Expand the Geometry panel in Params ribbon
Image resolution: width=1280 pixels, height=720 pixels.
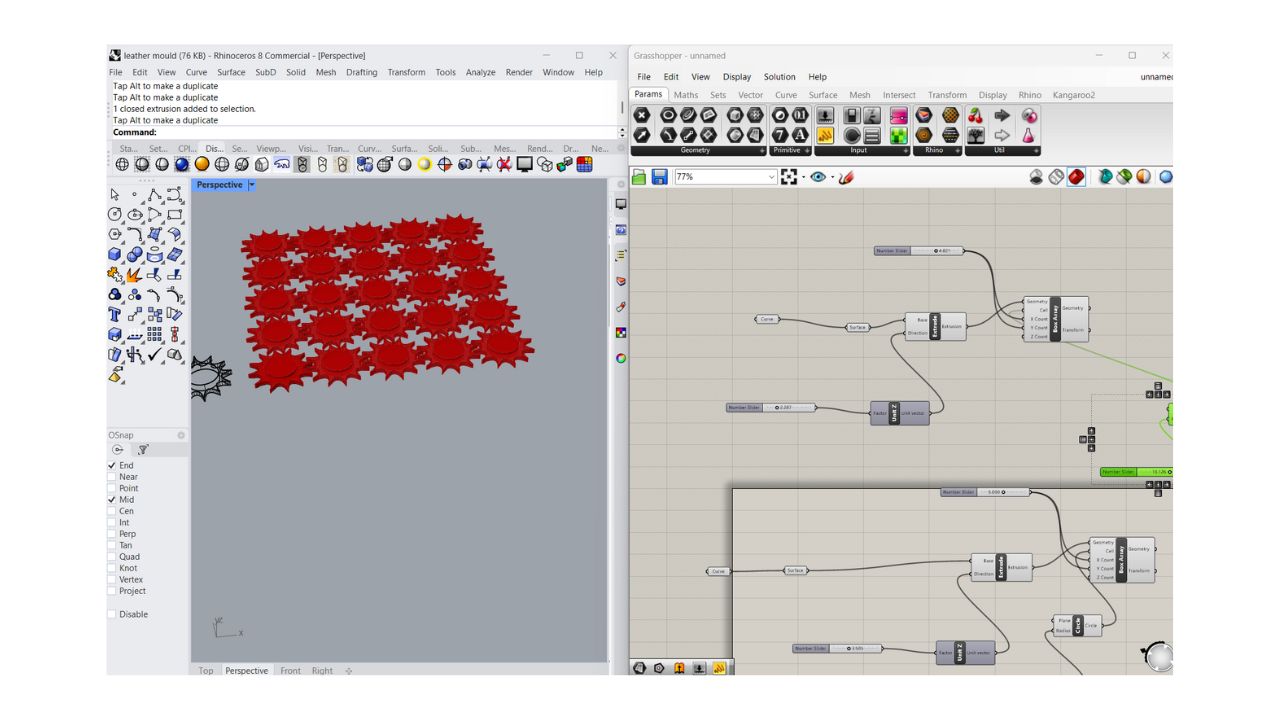762,151
